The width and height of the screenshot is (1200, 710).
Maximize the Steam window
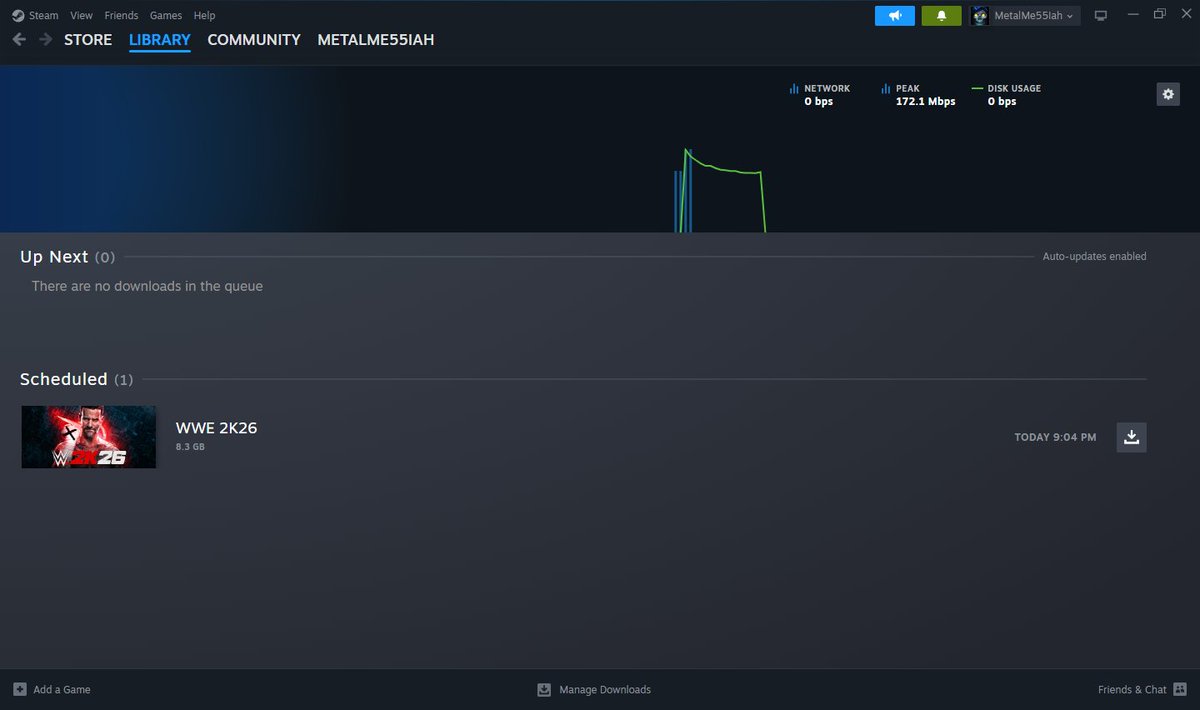click(1160, 15)
